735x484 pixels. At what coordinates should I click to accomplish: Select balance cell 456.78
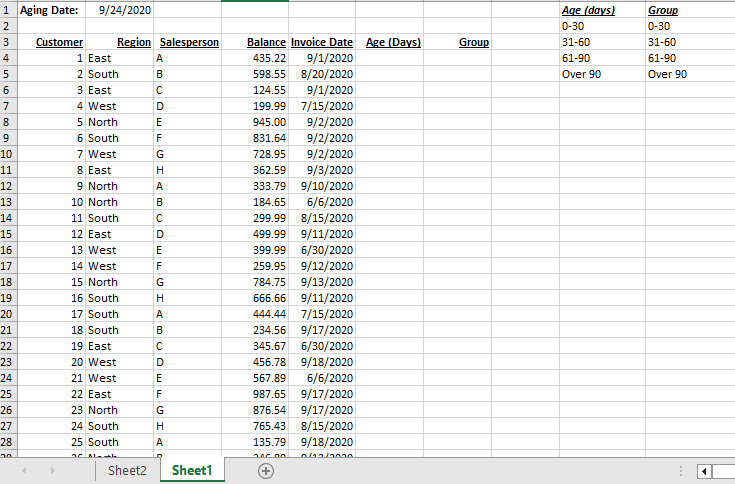pos(255,362)
